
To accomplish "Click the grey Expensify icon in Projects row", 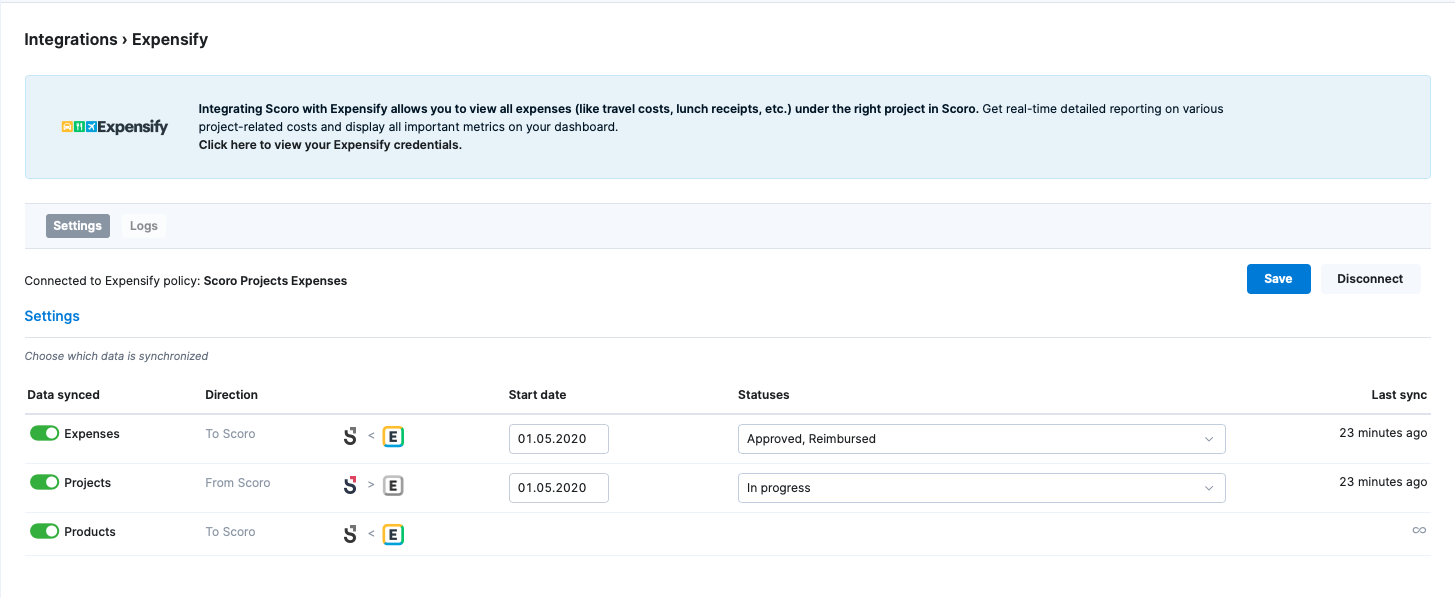I will pyautogui.click(x=393, y=486).
